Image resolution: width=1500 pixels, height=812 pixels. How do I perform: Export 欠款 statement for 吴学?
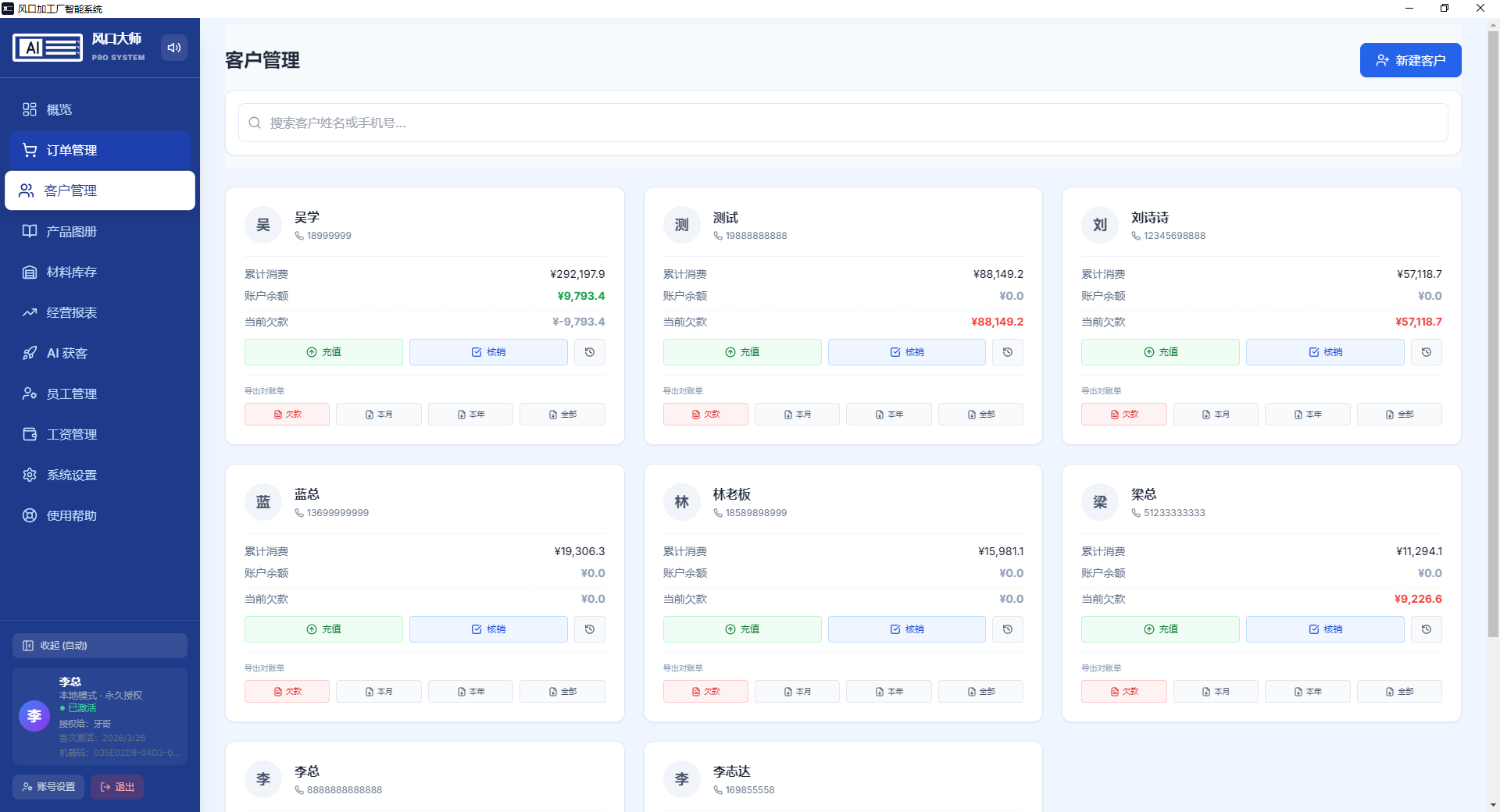(287, 415)
